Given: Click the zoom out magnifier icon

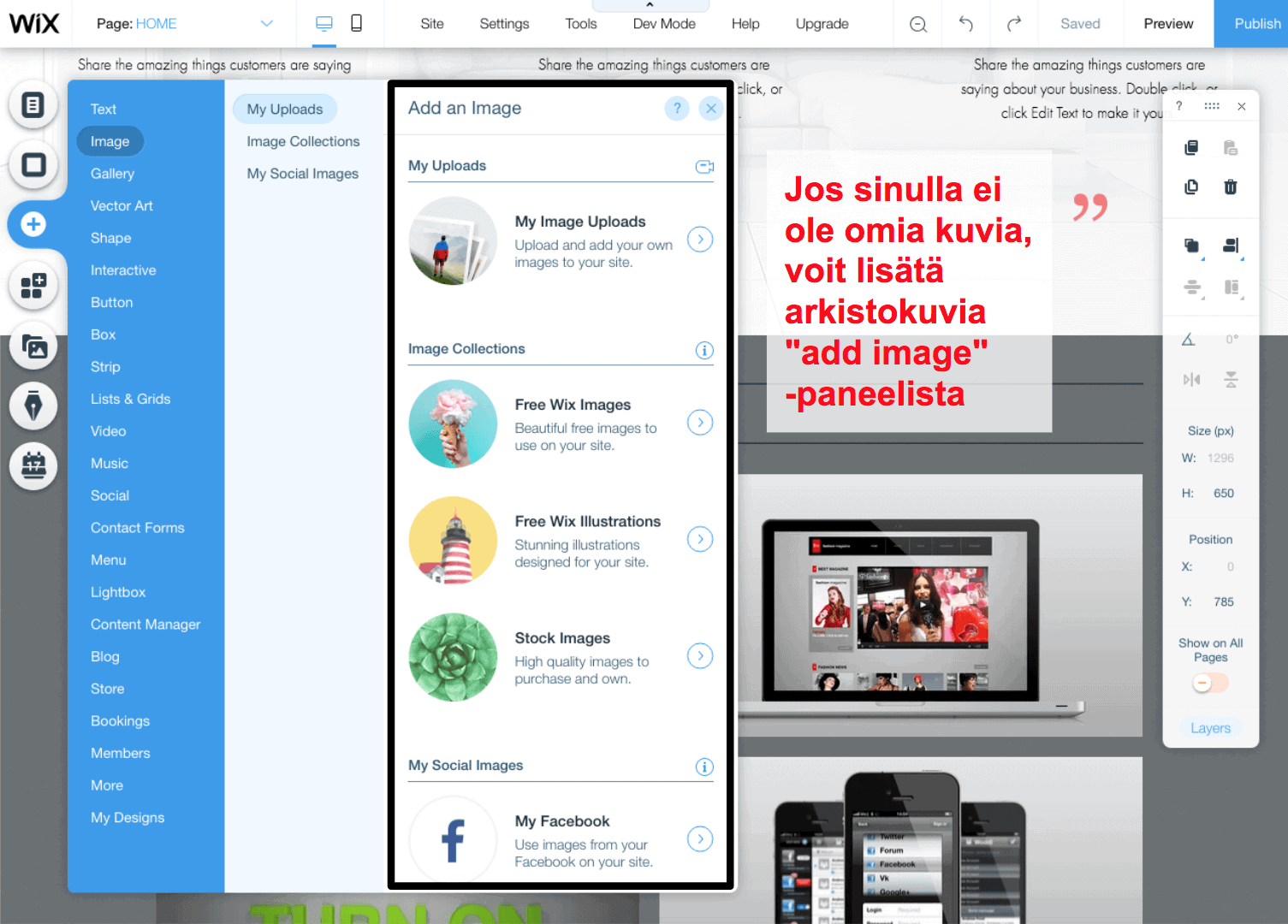Looking at the screenshot, I should [x=918, y=24].
